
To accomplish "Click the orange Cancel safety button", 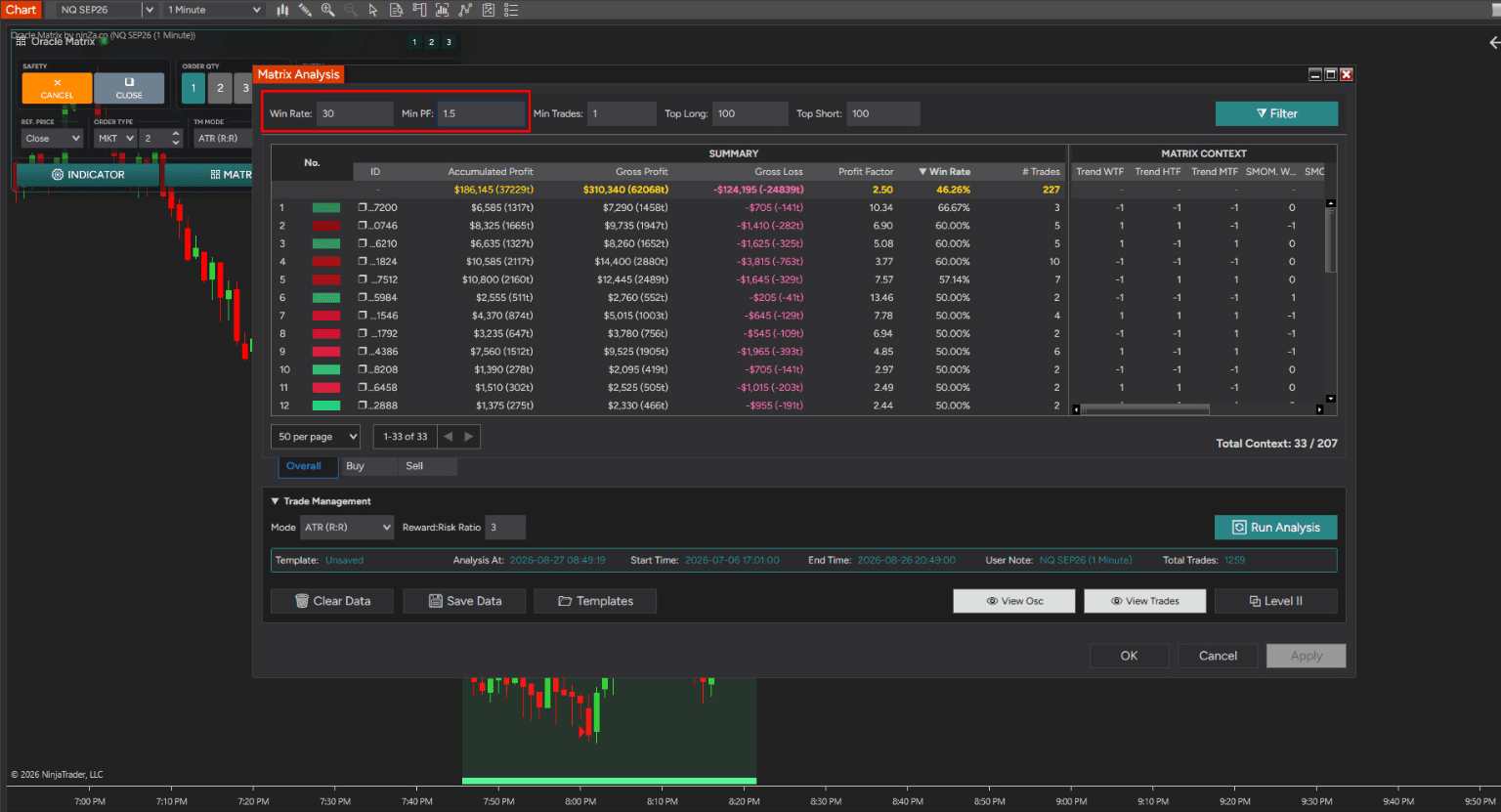I will click(x=57, y=88).
